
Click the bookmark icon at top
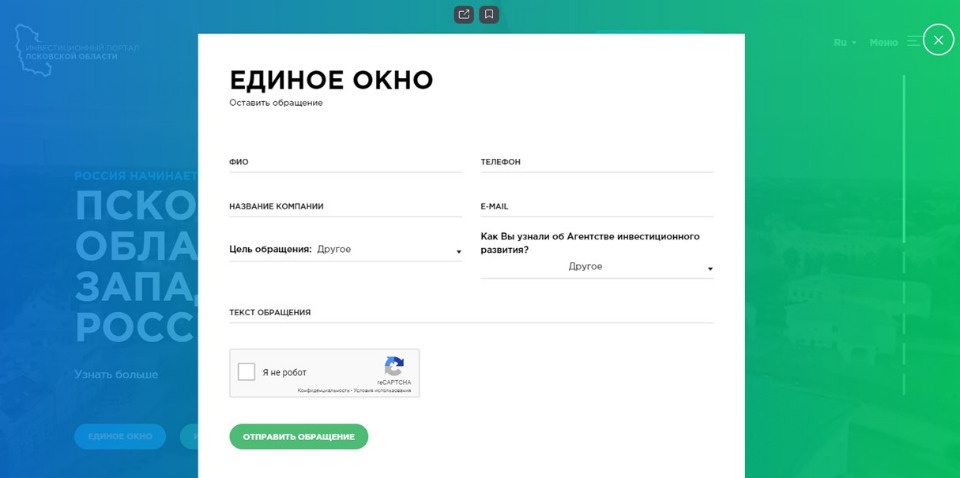(489, 14)
